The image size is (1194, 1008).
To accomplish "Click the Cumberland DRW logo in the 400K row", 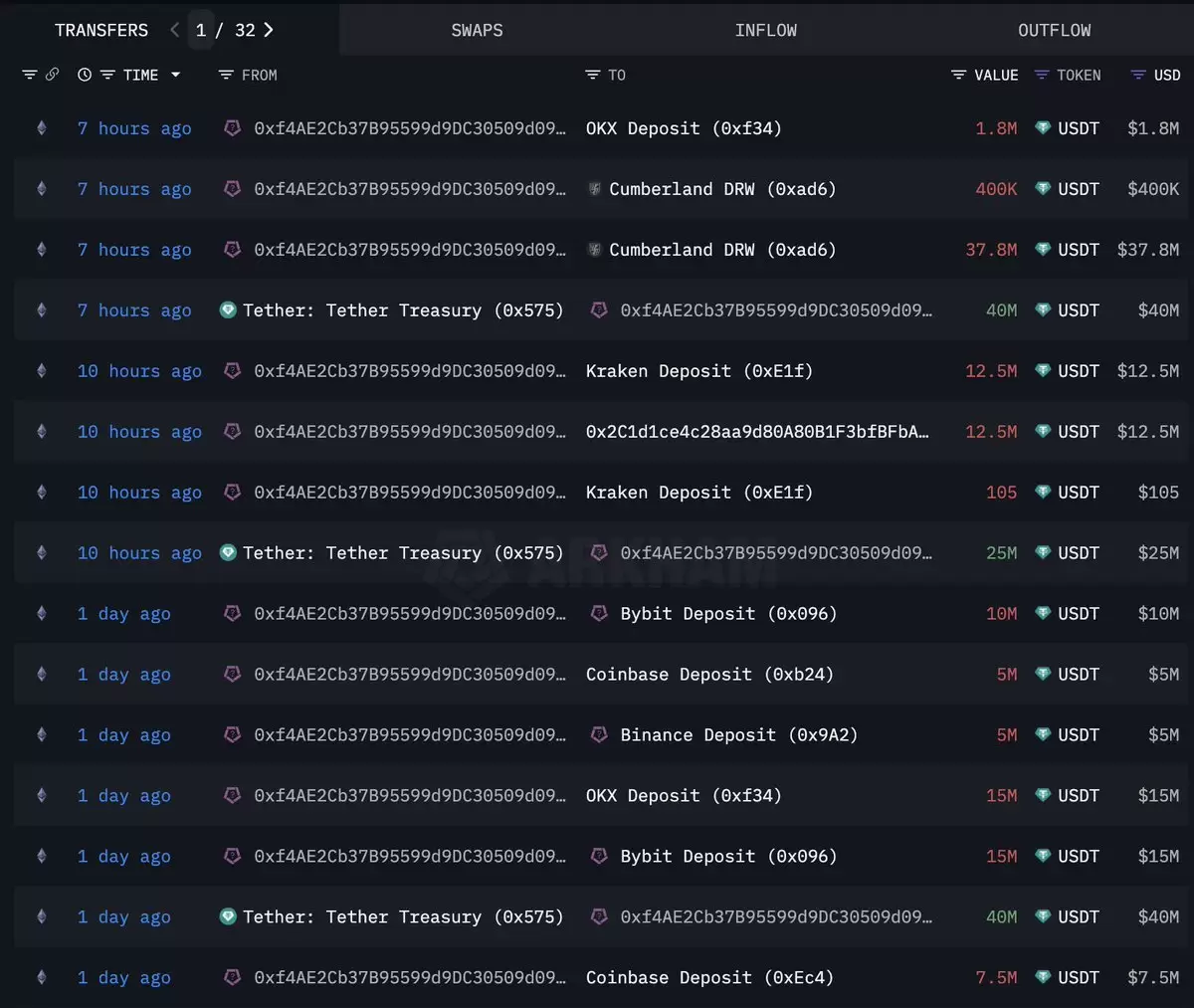I will [595, 189].
